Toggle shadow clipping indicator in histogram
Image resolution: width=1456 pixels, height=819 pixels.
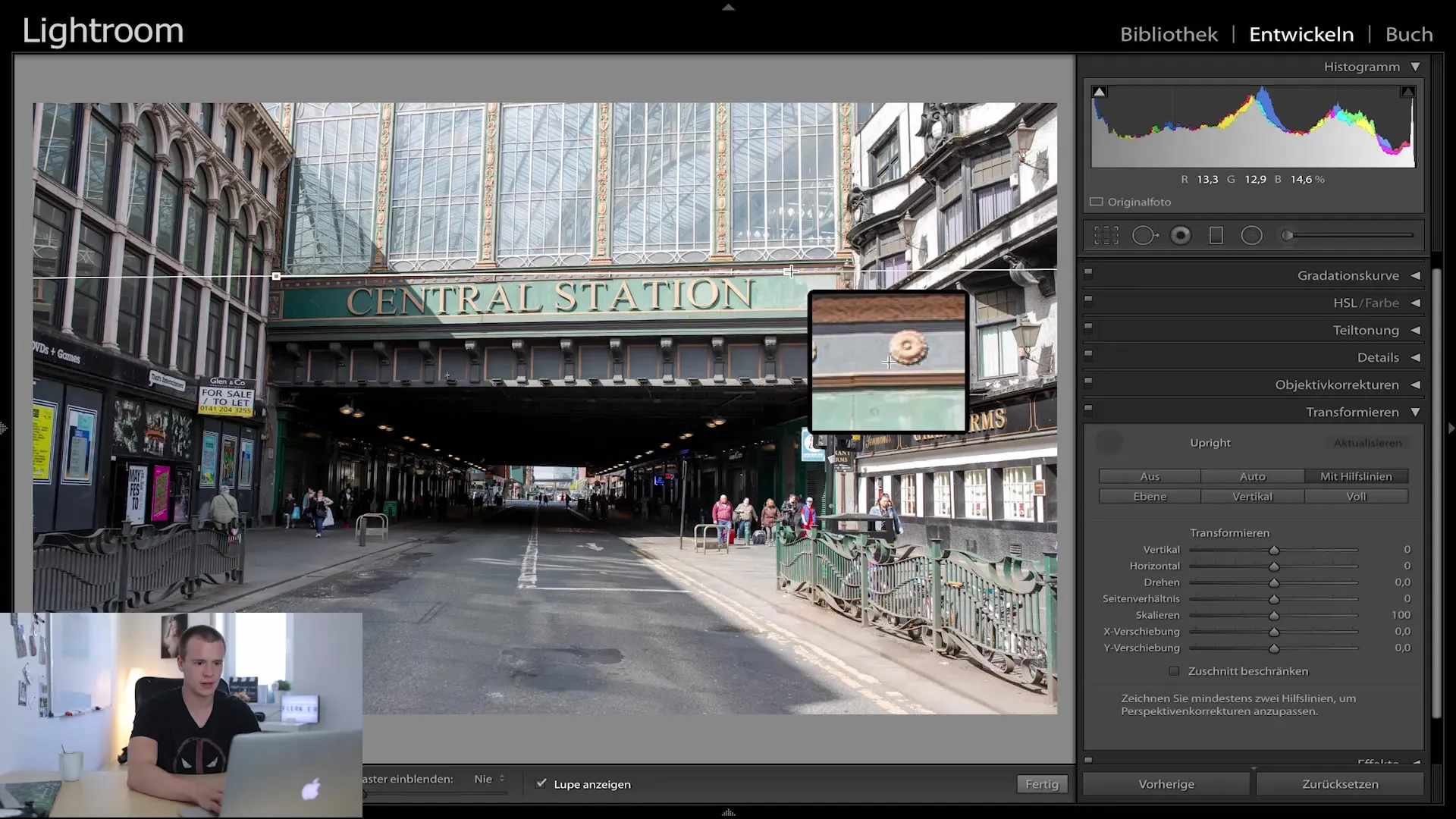point(1100,92)
